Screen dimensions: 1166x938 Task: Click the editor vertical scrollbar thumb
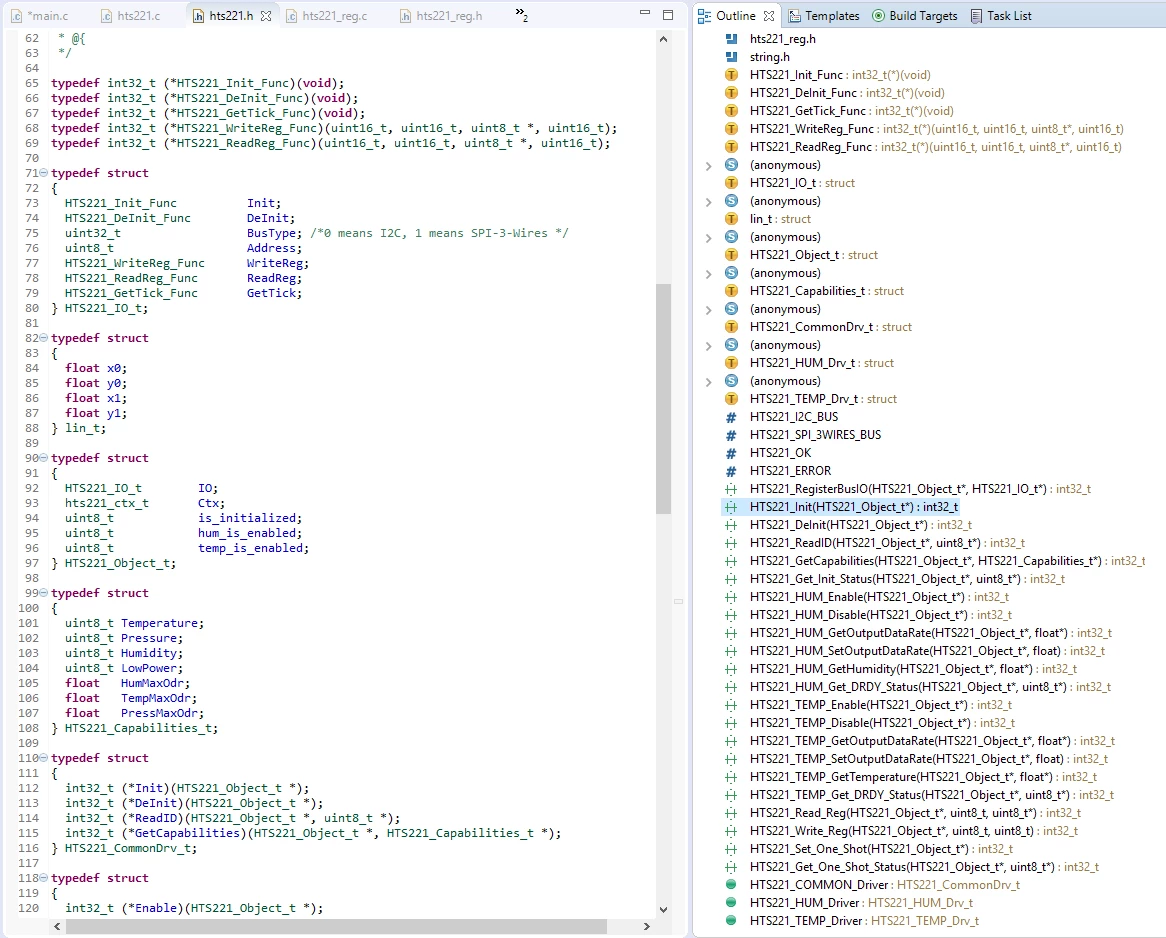(663, 398)
